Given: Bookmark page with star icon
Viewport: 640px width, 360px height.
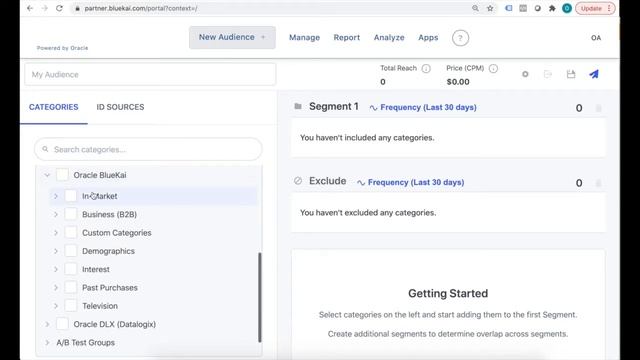Looking at the screenshot, I should pyautogui.click(x=490, y=8).
